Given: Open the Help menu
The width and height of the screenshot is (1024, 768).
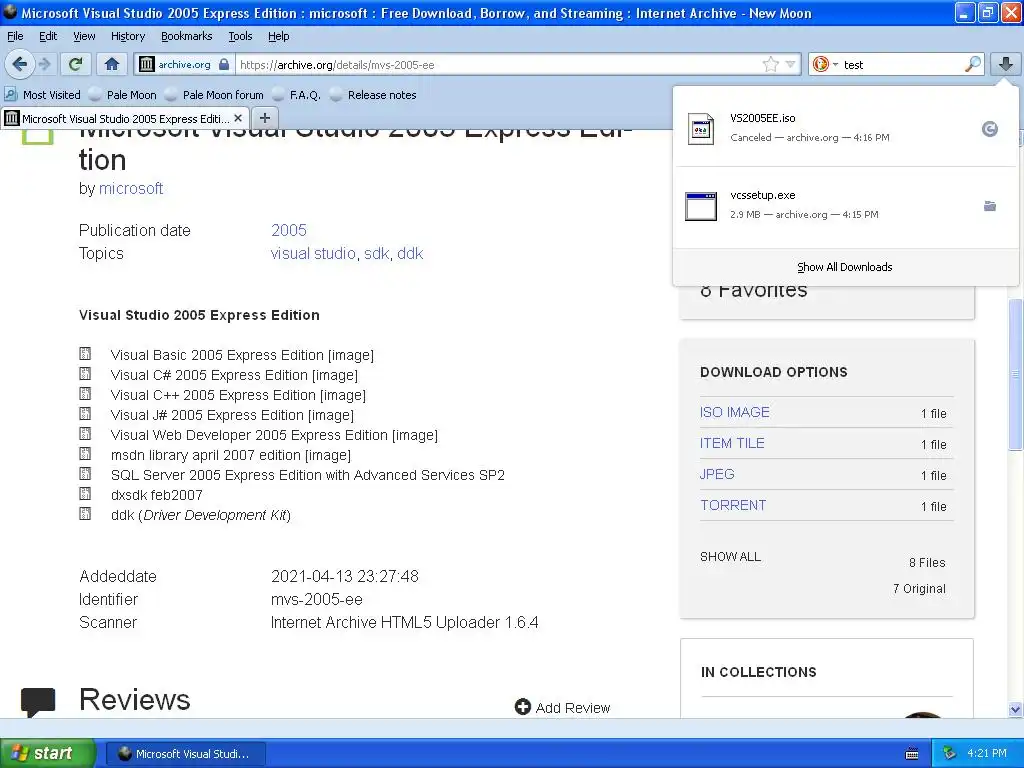Looking at the screenshot, I should 278,36.
